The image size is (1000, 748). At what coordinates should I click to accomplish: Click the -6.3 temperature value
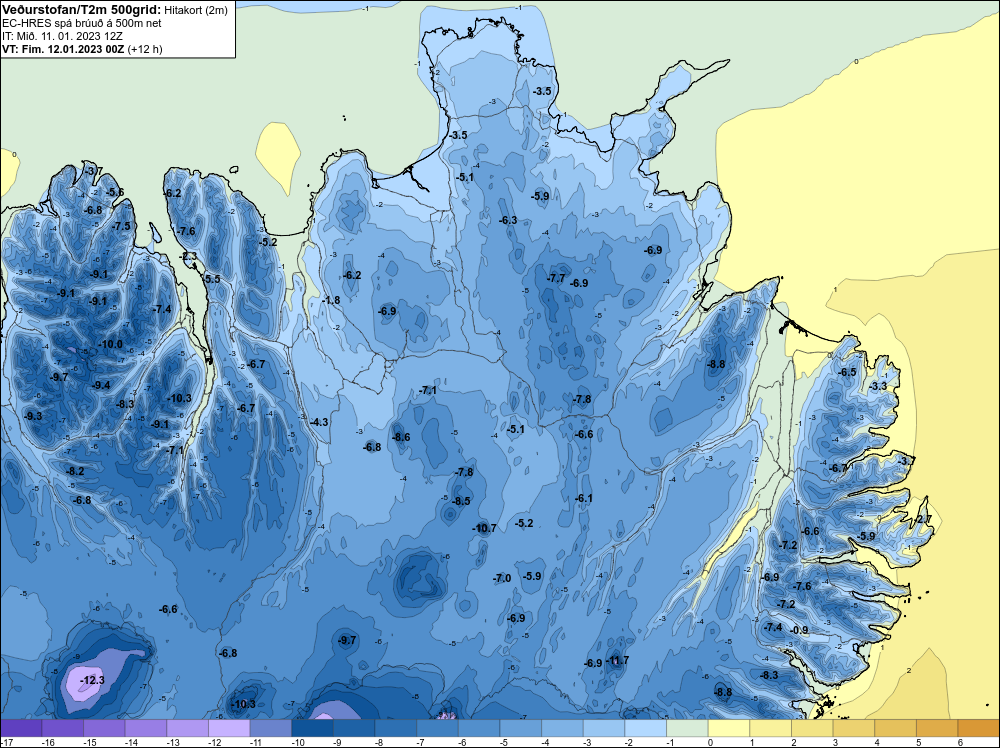tap(508, 220)
